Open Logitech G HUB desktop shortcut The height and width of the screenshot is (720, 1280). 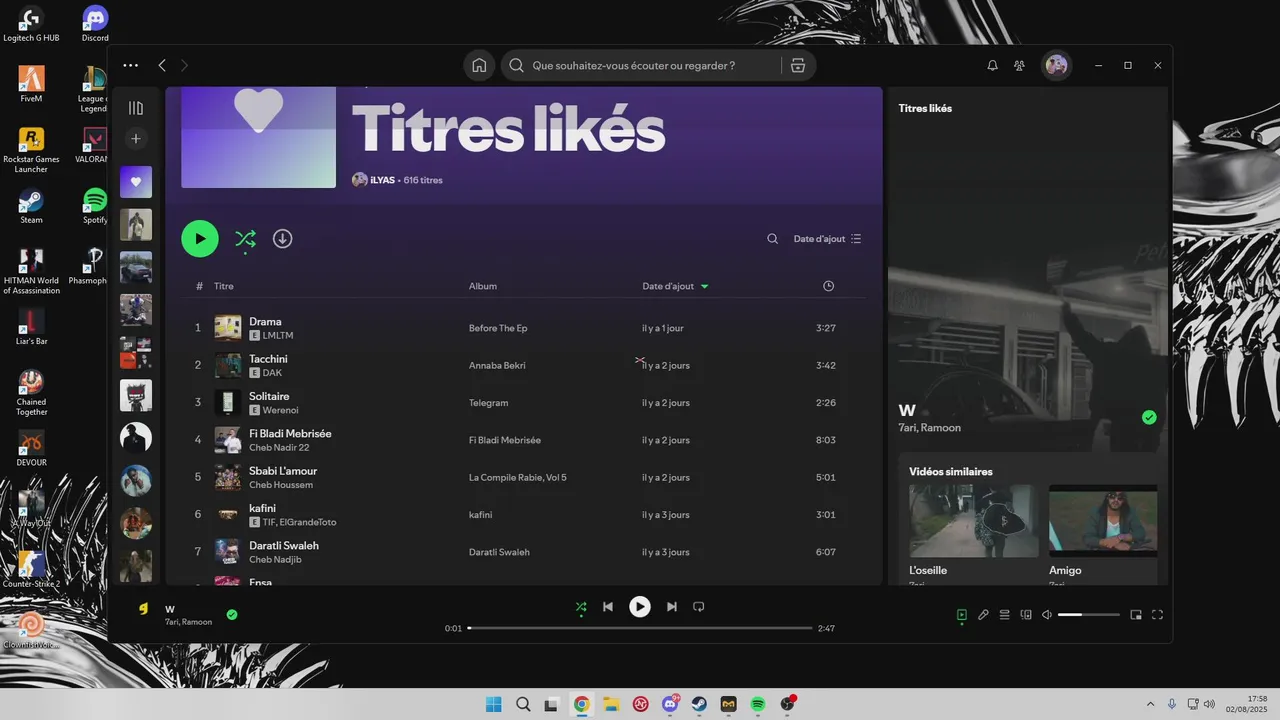[x=31, y=24]
